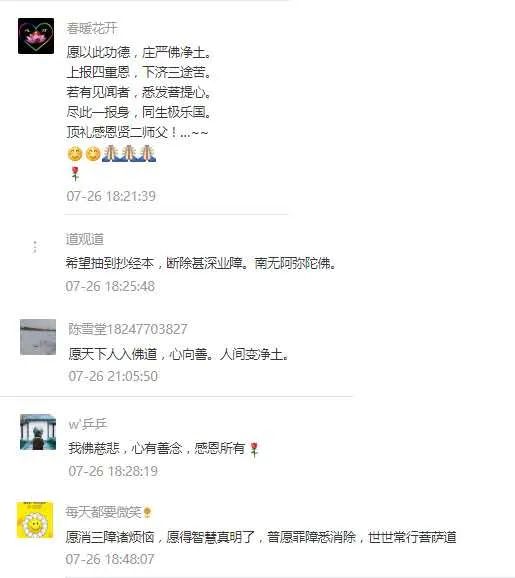
Task: Click the first smiley emoji in 春暖花开 comment
Action: click(75, 154)
